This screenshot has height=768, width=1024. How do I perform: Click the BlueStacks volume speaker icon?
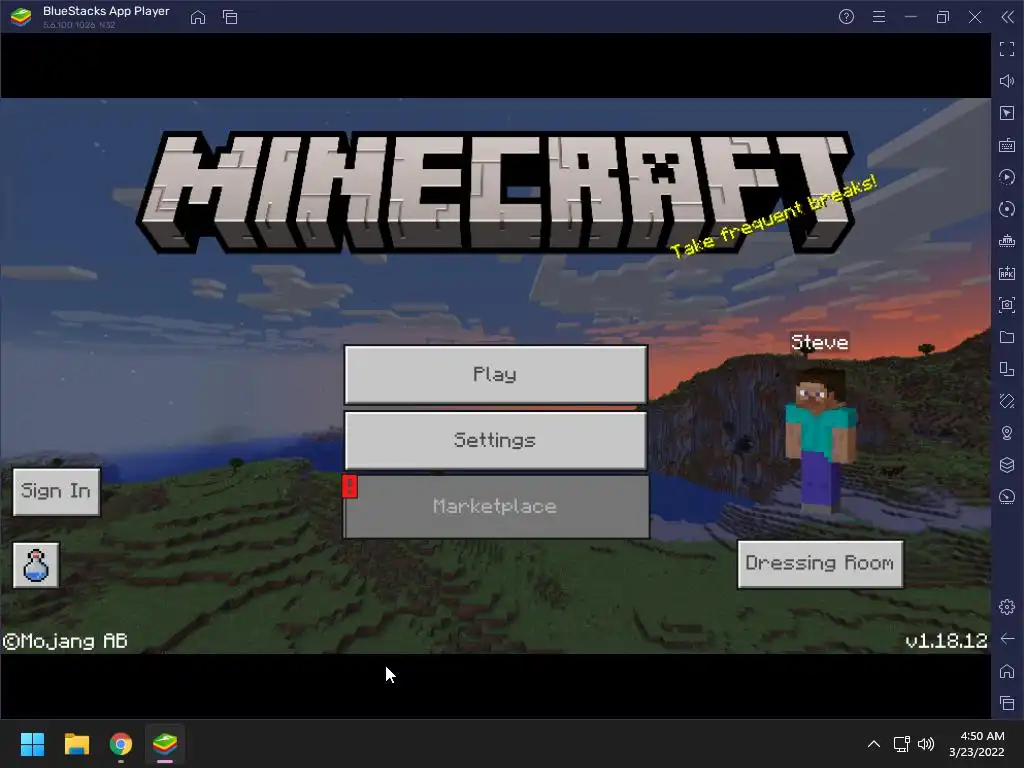(x=1007, y=81)
